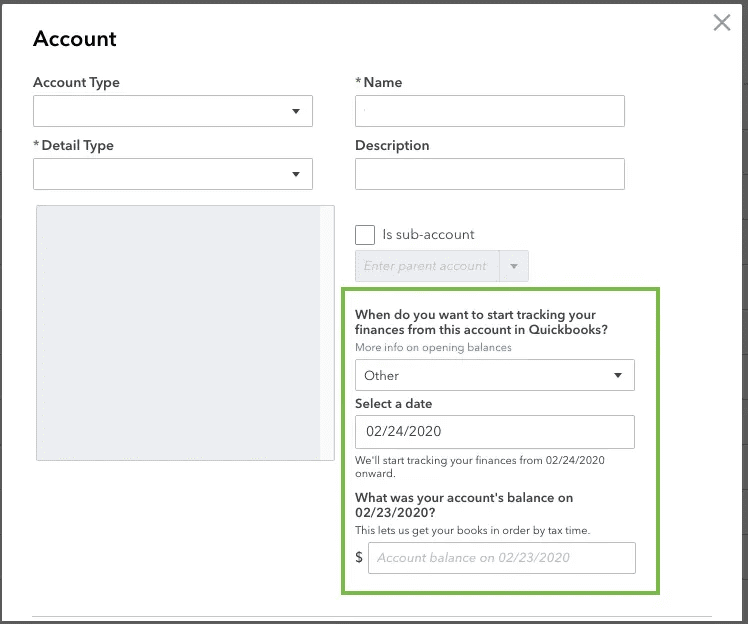Close the Account dialog with the X icon

722,22
